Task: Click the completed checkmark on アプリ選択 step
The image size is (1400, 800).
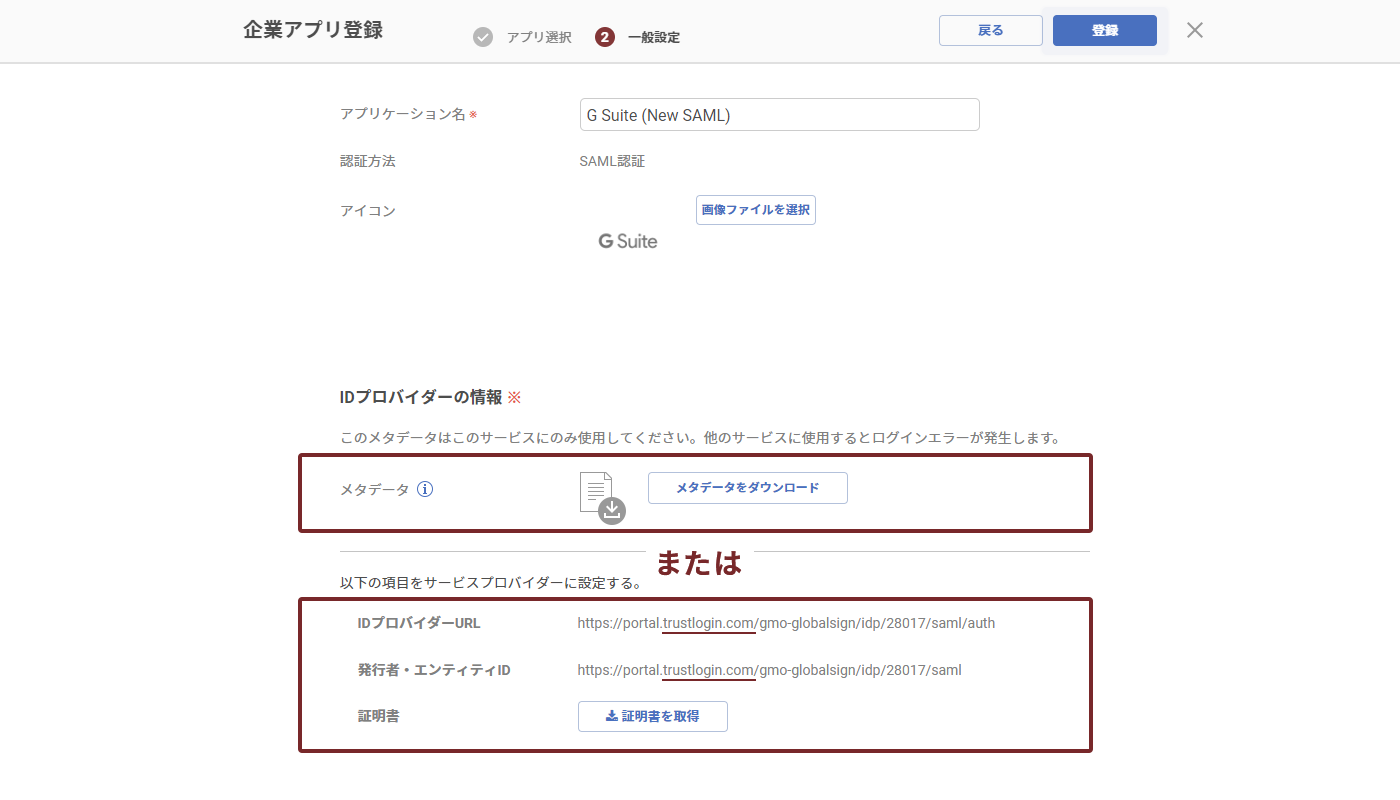Action: point(483,37)
